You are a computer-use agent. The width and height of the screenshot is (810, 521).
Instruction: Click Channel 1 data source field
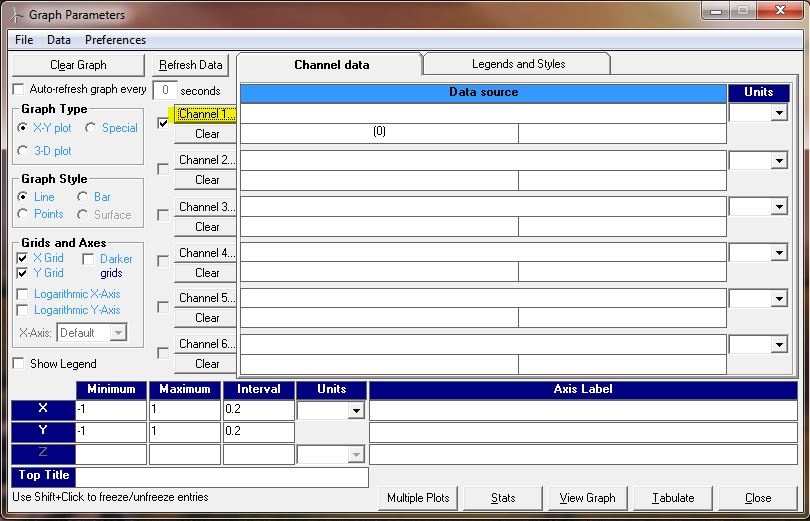(x=484, y=113)
